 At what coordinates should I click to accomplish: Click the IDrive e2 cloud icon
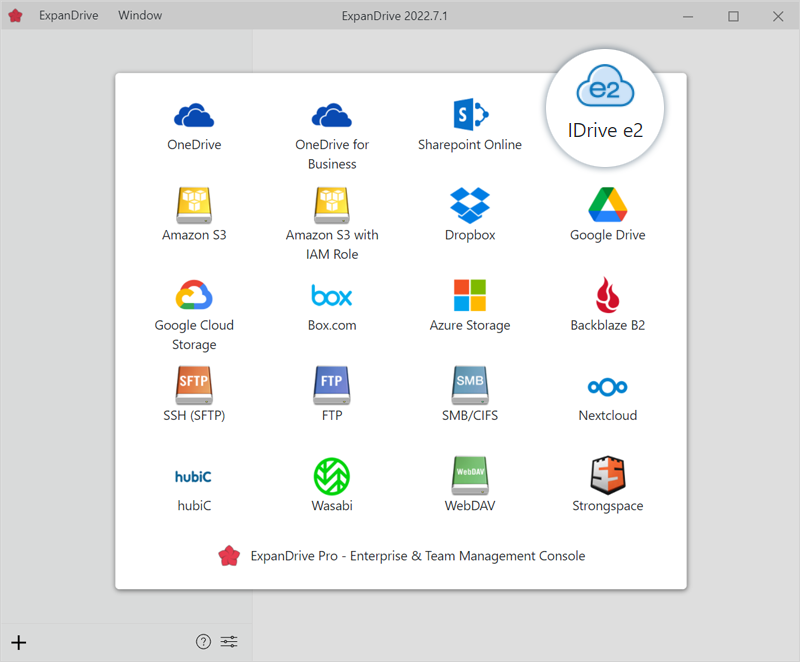point(605,86)
